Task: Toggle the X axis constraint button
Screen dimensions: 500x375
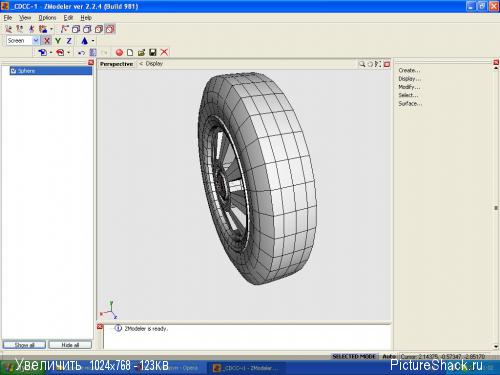Action: click(47, 41)
